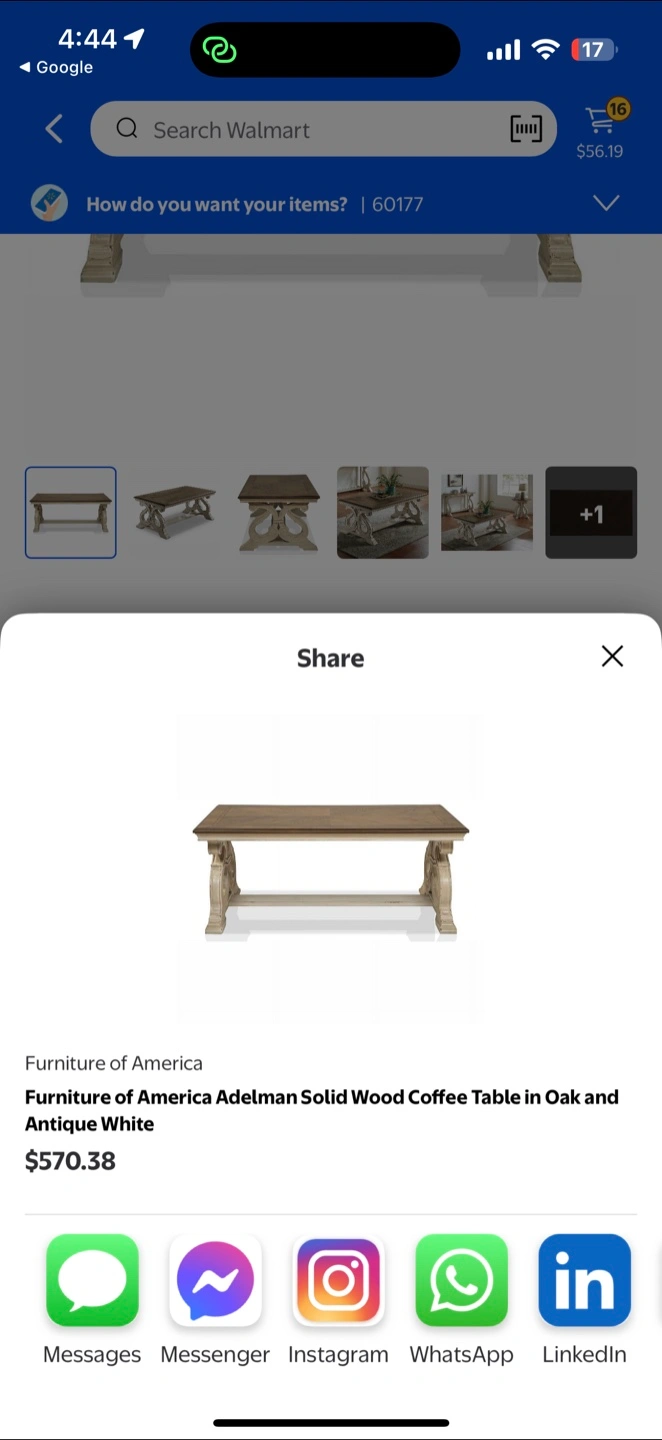Close the Share sheet
The height and width of the screenshot is (1440, 662).
(x=612, y=656)
